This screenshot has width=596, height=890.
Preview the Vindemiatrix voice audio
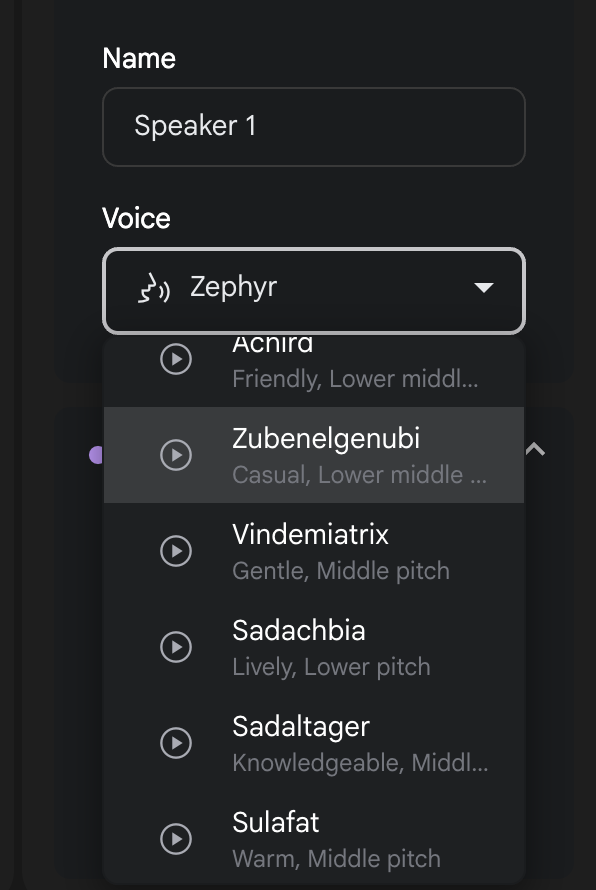click(176, 551)
